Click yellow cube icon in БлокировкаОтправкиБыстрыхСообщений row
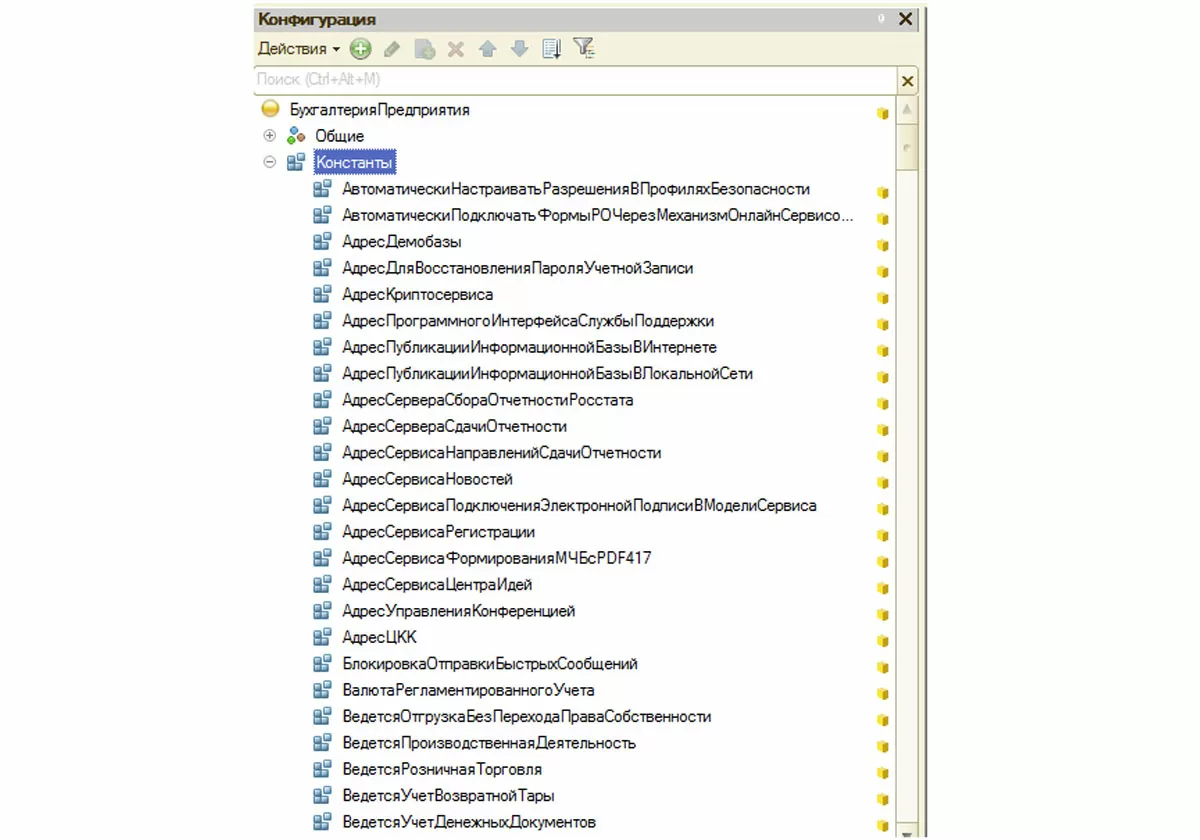The height and width of the screenshot is (840, 1200). (882, 667)
